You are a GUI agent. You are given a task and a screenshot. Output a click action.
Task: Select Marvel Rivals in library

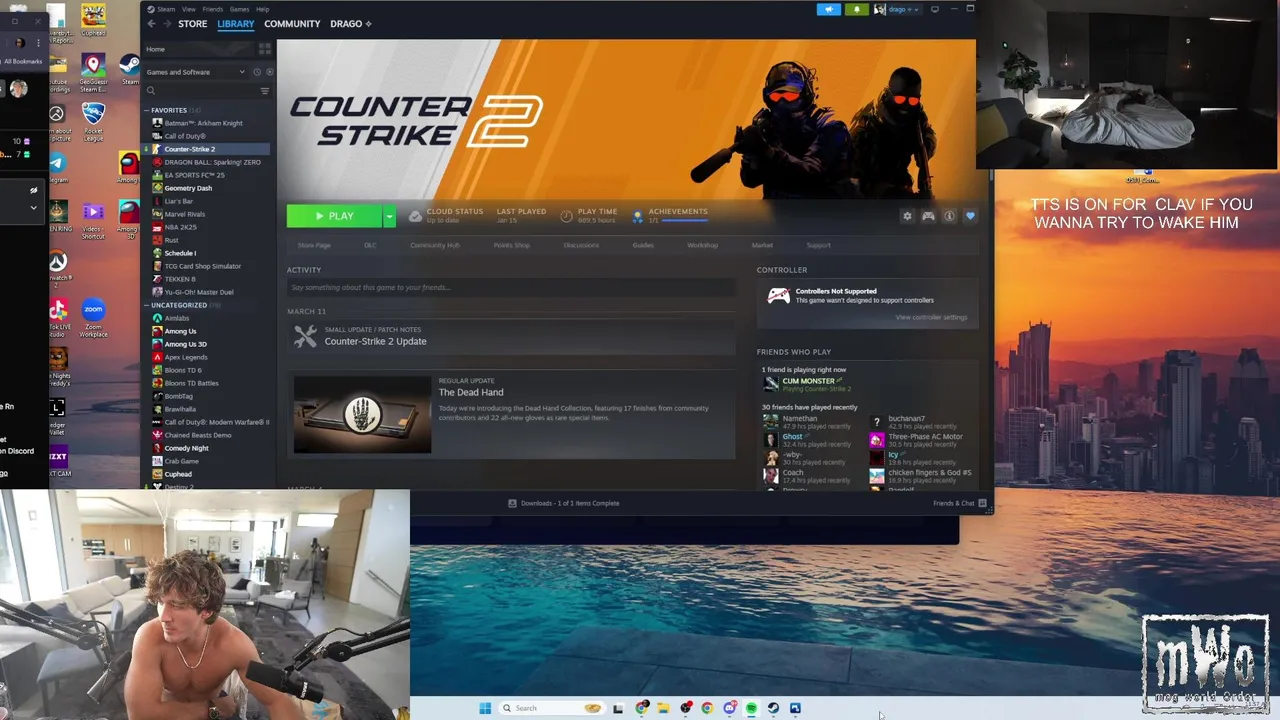tap(184, 214)
